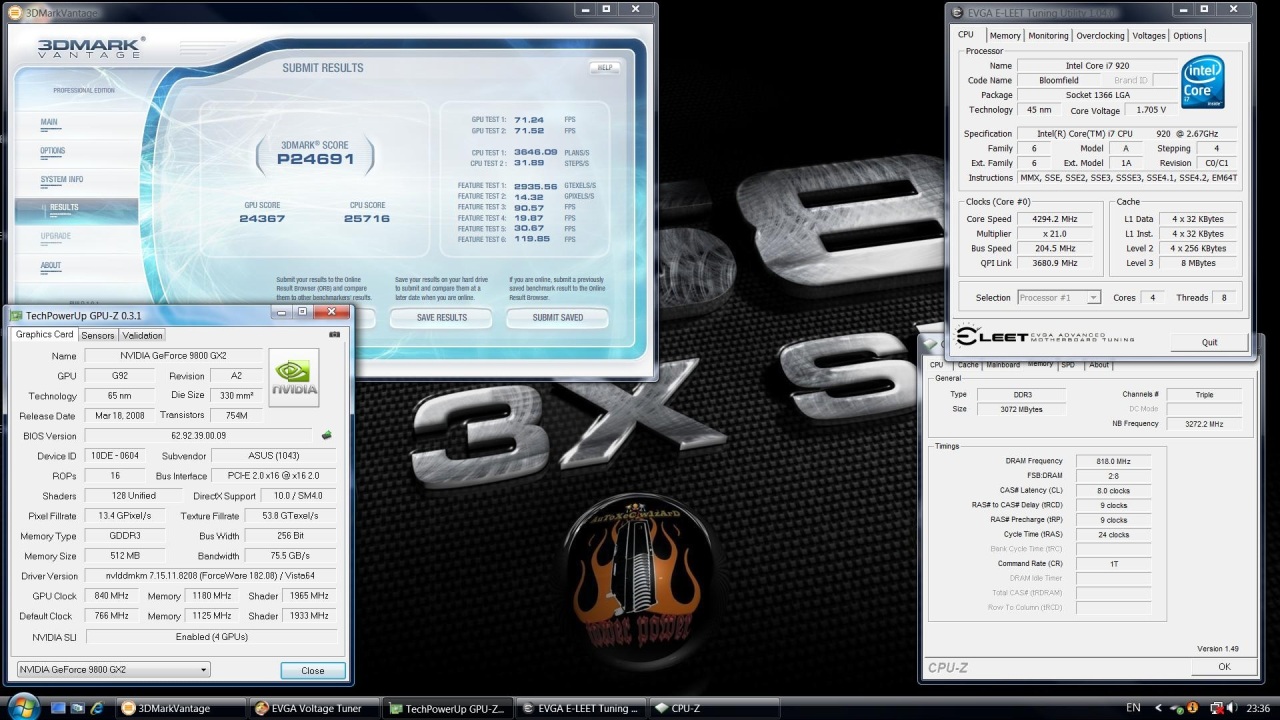
Task: Switch to the Validation tab in GPU-Z
Action: pos(143,335)
